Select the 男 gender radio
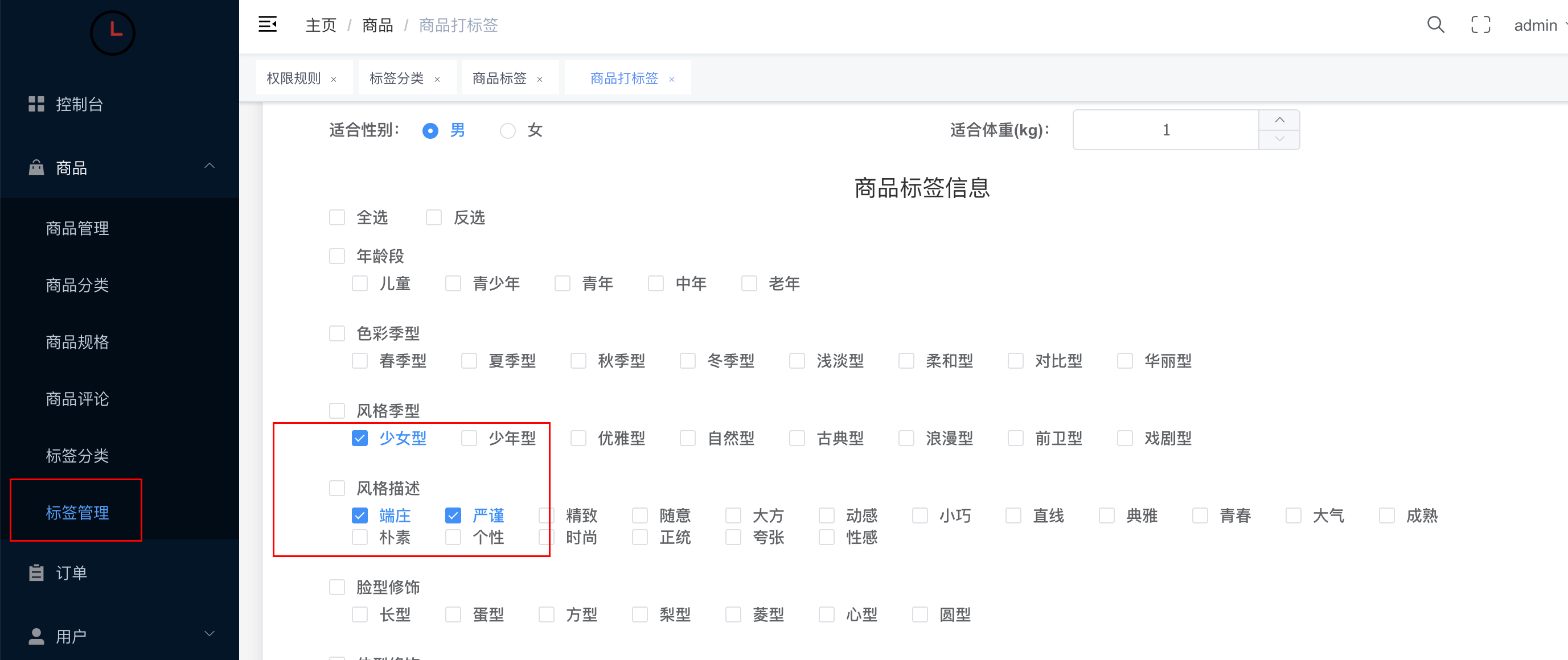Screen dimensions: 1568x660 pyautogui.click(x=430, y=130)
